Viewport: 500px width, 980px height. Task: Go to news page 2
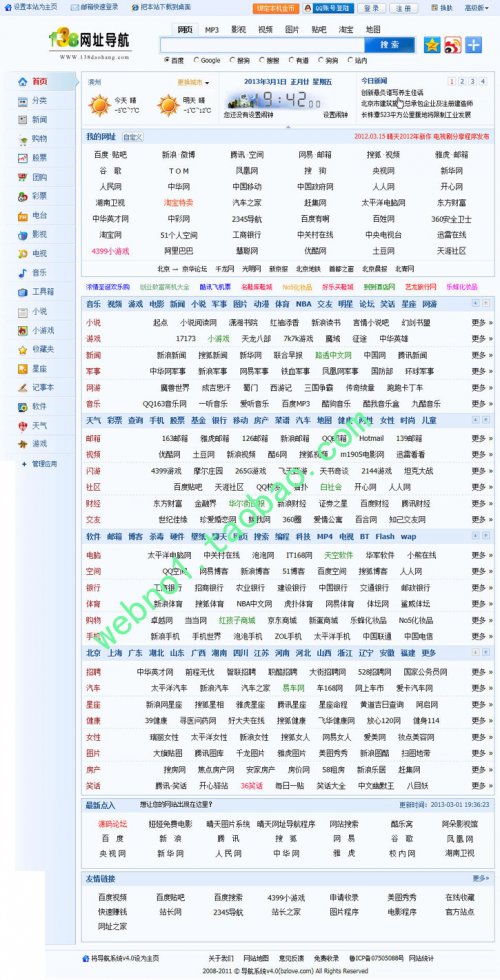pyautogui.click(x=462, y=81)
